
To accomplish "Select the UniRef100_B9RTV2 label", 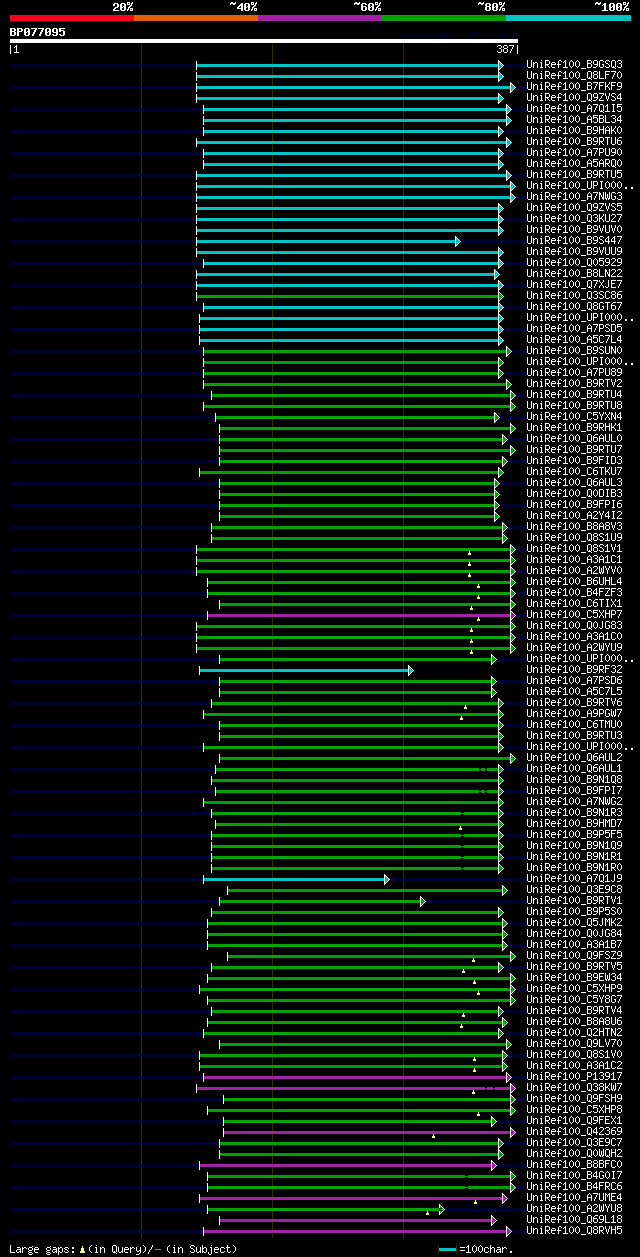I will point(574,383).
